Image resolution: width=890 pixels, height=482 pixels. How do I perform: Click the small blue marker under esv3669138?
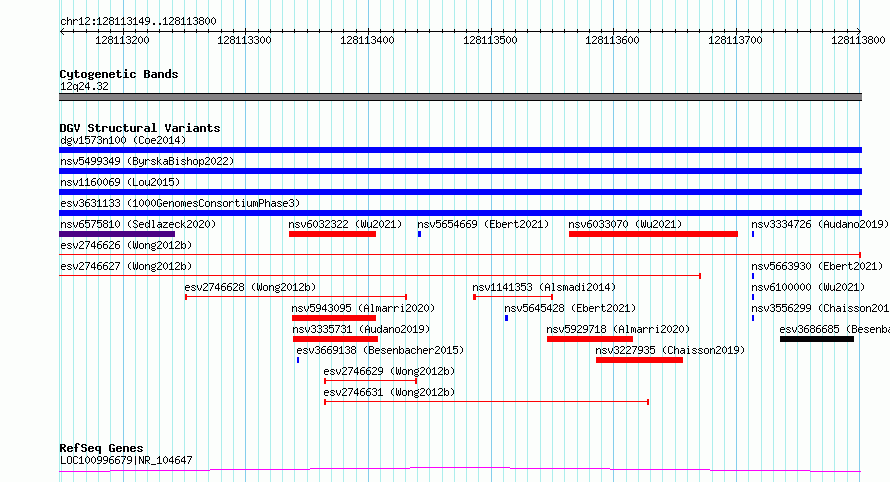point(298,360)
